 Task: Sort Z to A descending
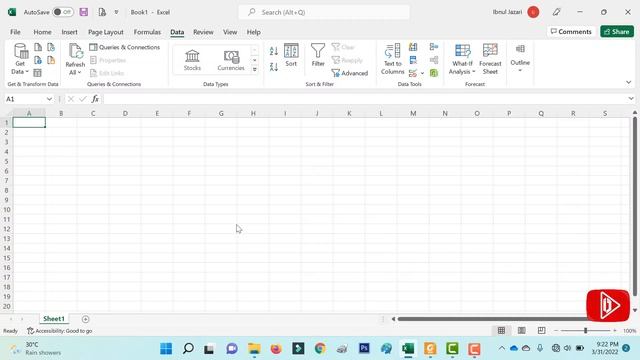[x=274, y=67]
